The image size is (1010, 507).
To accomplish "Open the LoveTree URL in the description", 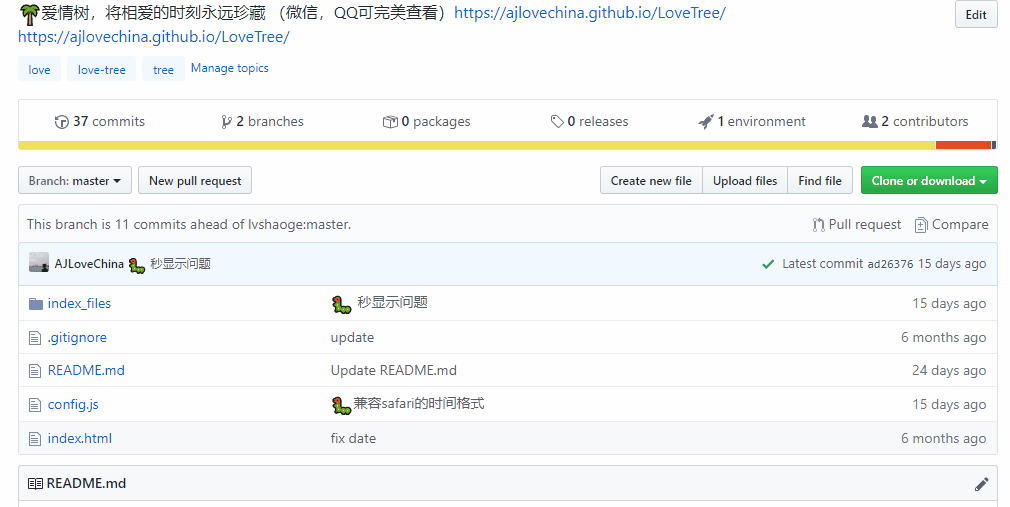I will coord(590,13).
